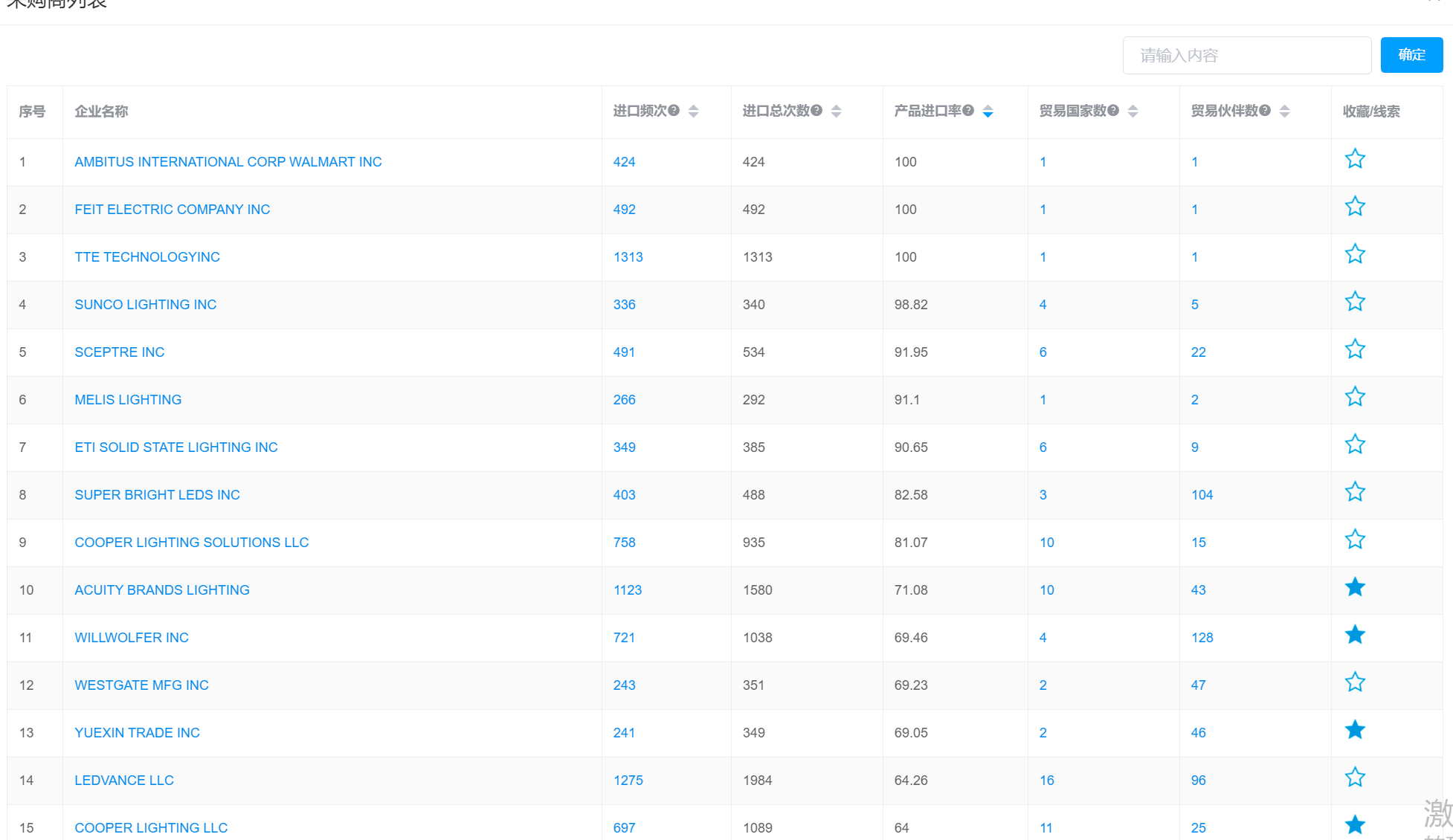Click star icon for WESTGATE MFG INC
The image size is (1453, 840).
click(x=1355, y=682)
